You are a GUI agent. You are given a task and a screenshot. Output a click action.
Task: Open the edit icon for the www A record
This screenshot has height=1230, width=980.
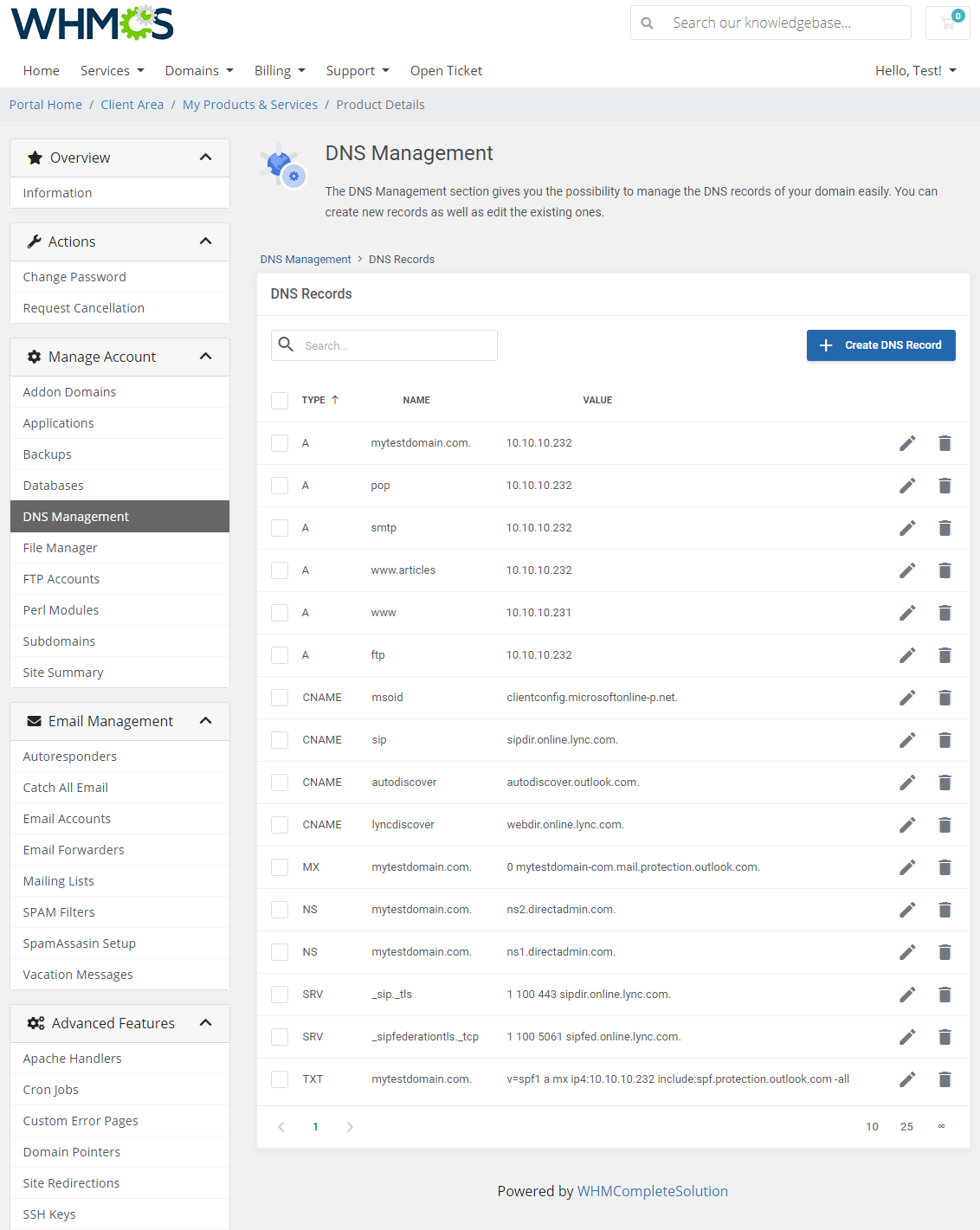pyautogui.click(x=906, y=613)
